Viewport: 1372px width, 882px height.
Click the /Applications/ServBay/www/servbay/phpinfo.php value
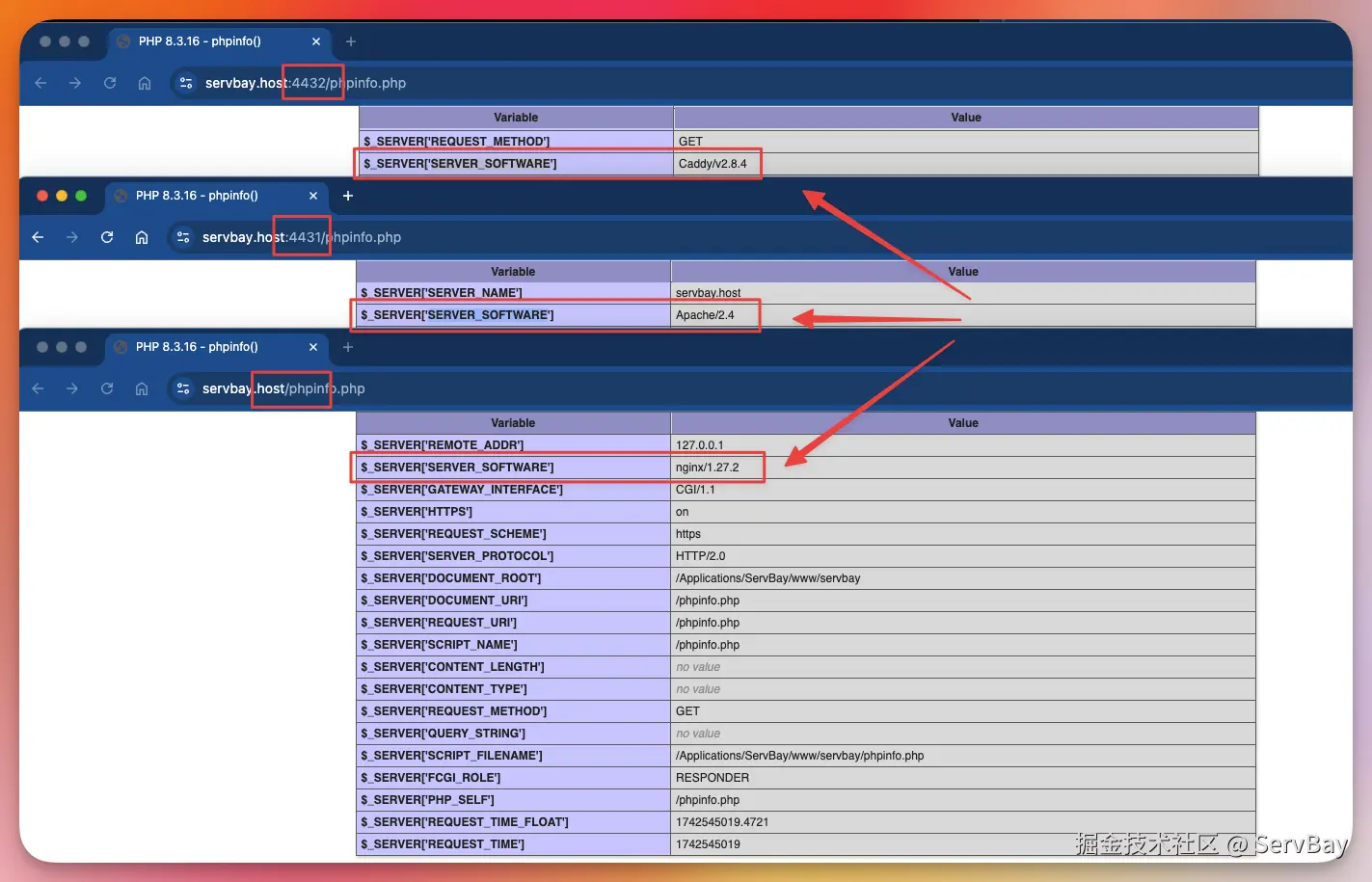click(x=963, y=756)
